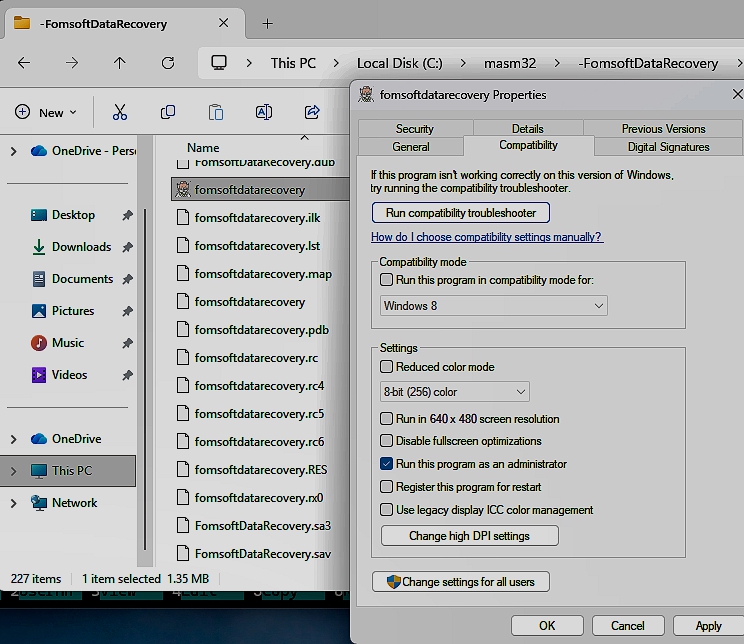Close the -FomsoftDataRecovery Explorer tab

click(x=223, y=23)
